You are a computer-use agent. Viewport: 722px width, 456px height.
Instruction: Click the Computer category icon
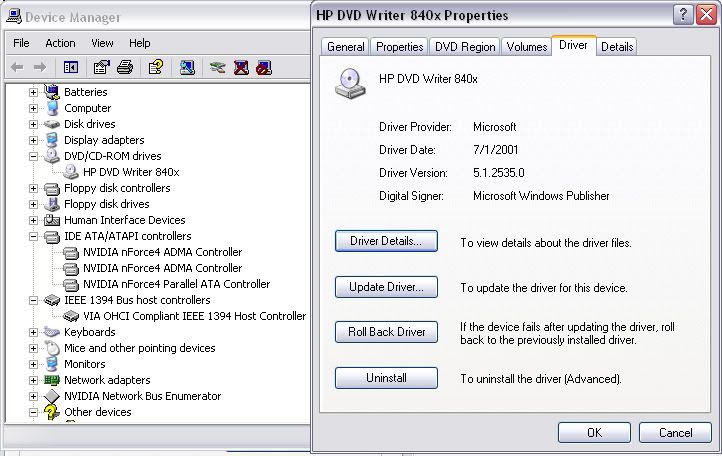52,108
